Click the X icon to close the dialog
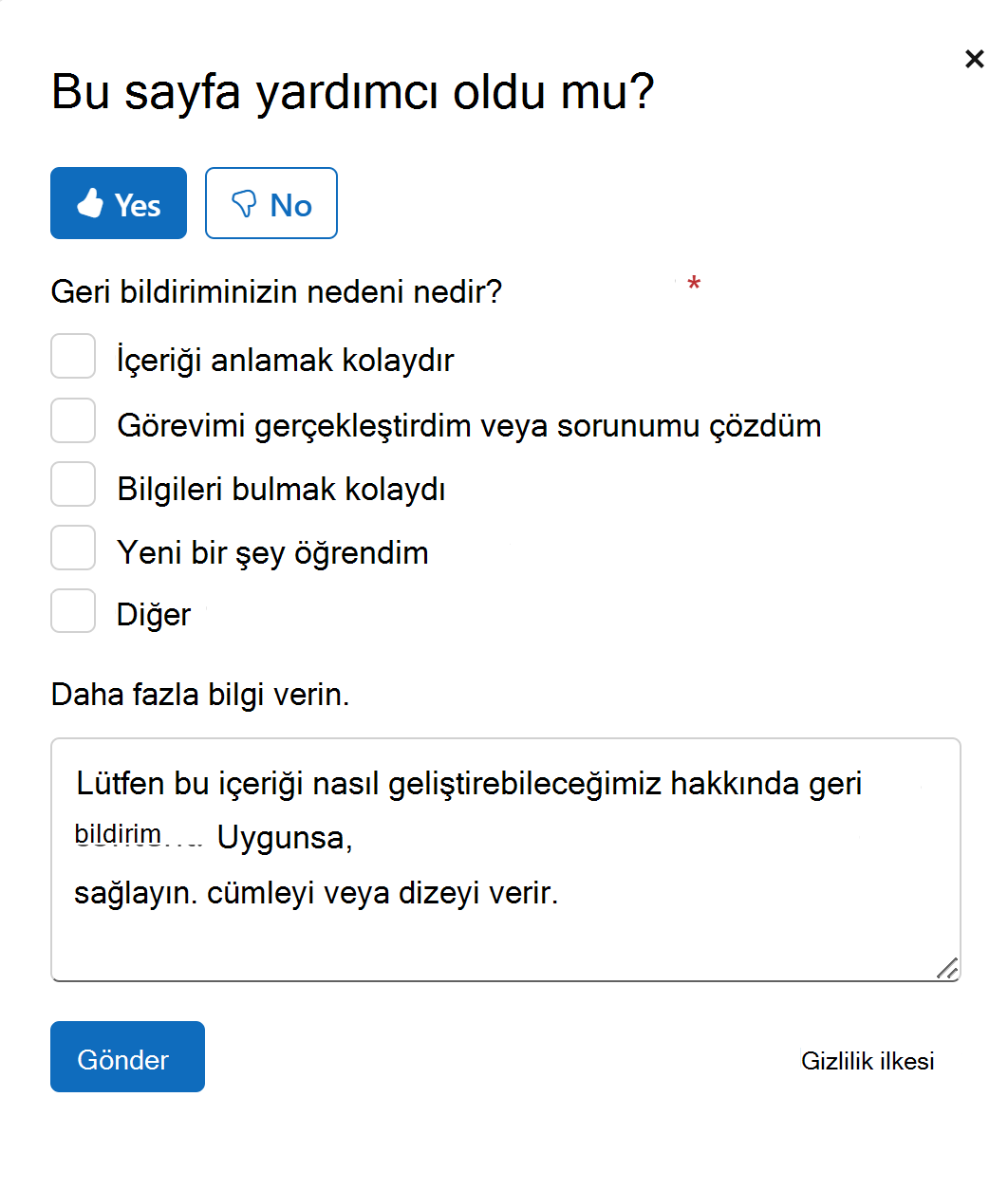Screen dimensions: 1008x1190 (x=975, y=59)
